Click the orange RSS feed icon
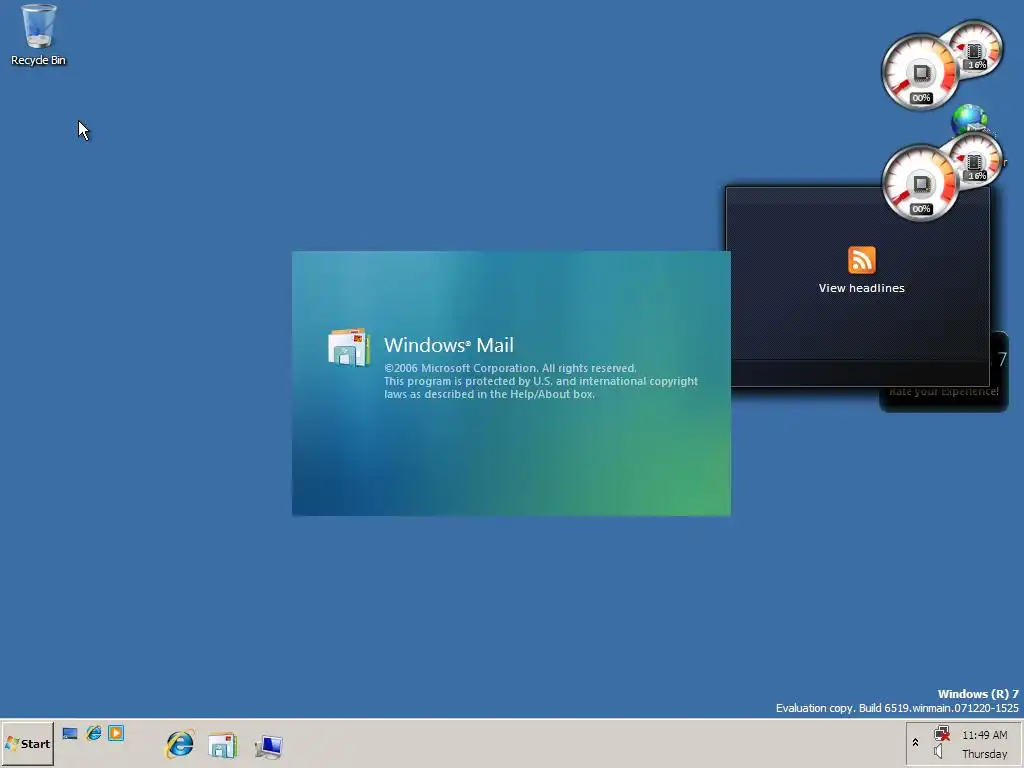This screenshot has height=768, width=1024. coord(861,260)
